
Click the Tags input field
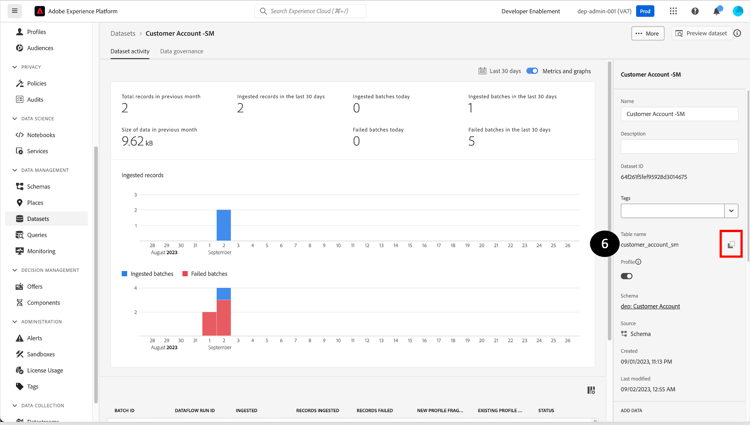click(673, 211)
